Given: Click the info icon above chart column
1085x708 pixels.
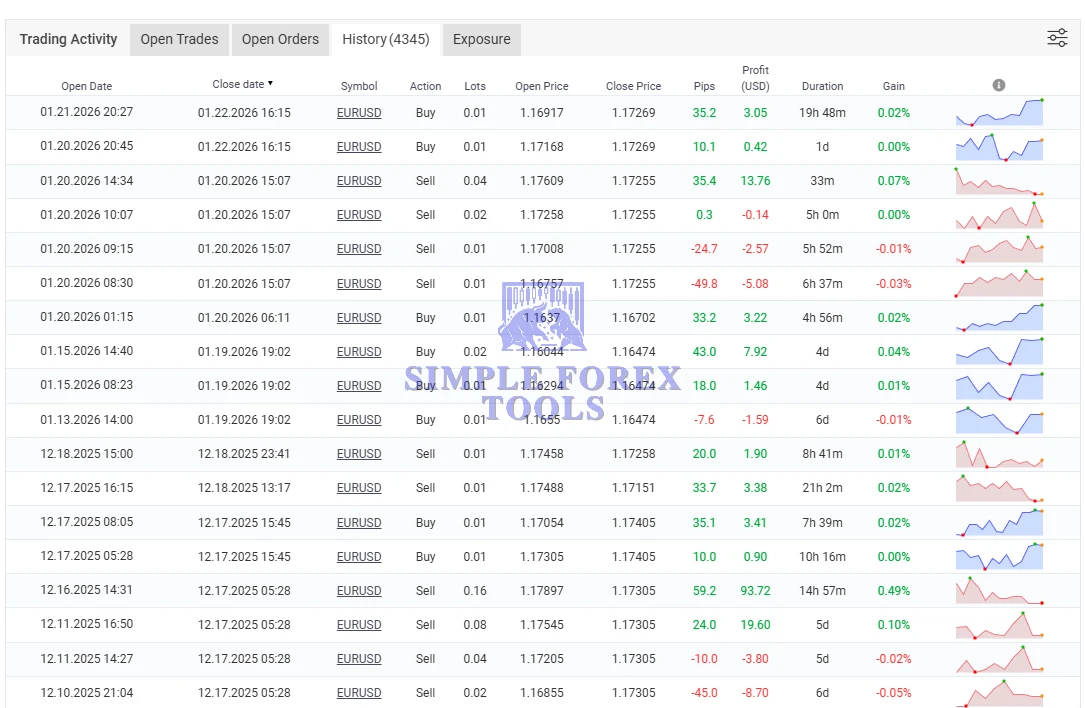Looking at the screenshot, I should (x=998, y=86).
